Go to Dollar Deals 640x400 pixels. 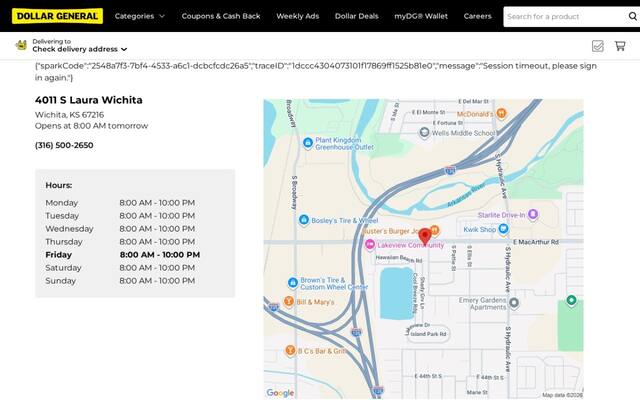357,16
